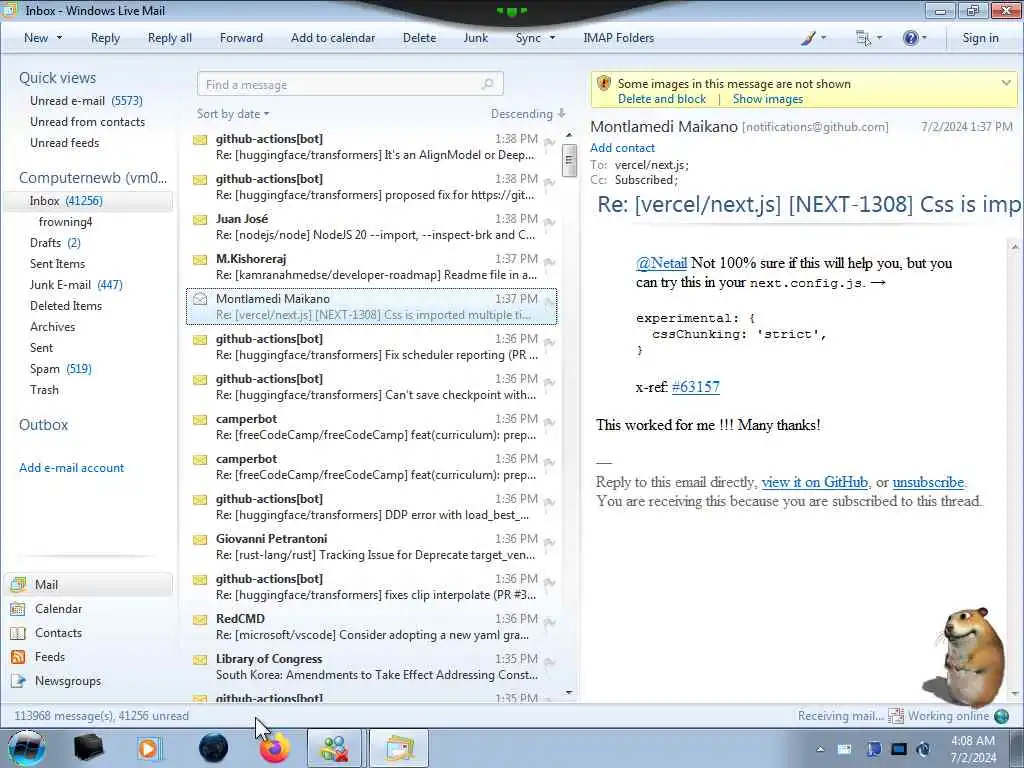The height and width of the screenshot is (768, 1024).
Task: Collapse the Quick views section
Action: pos(57,78)
